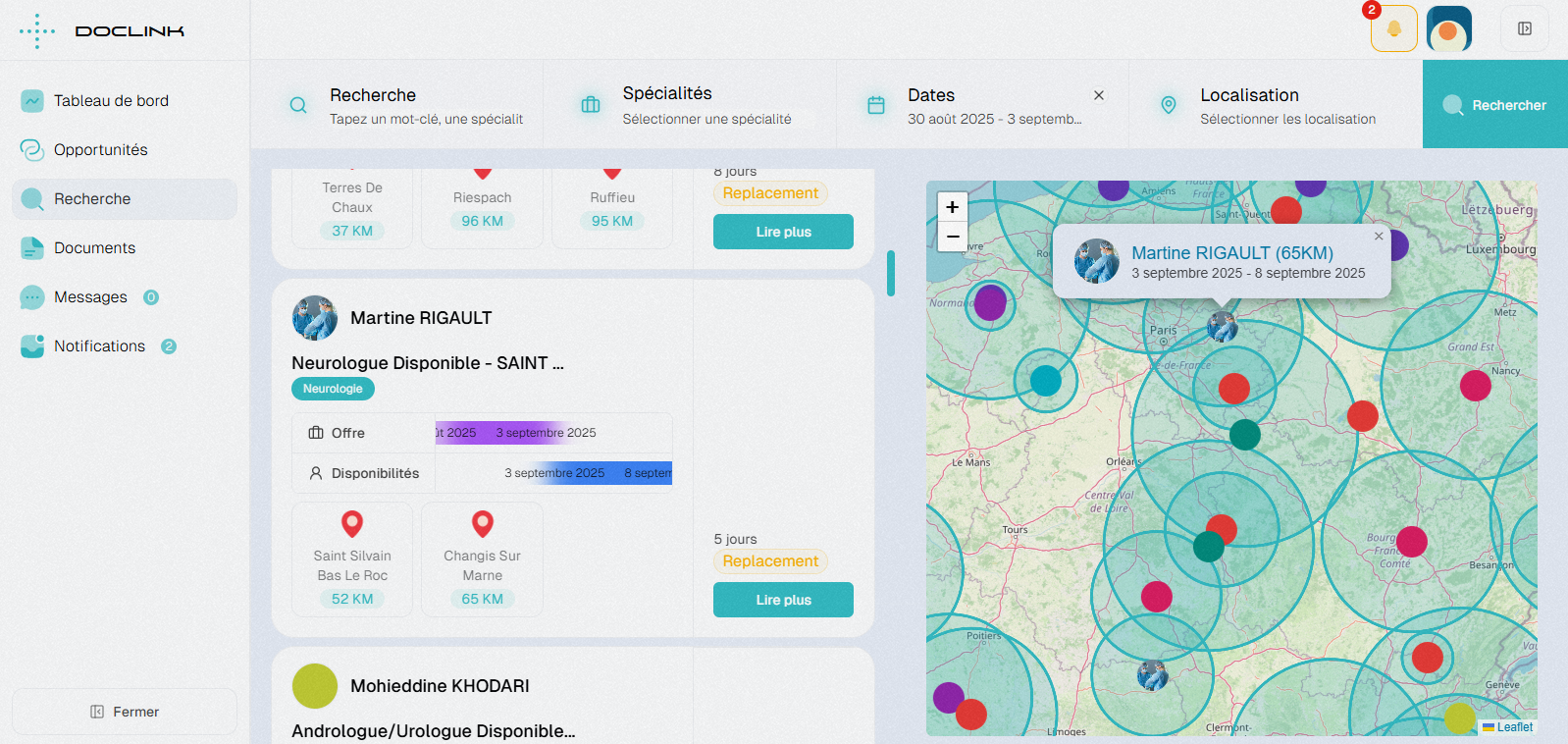The width and height of the screenshot is (1568, 744).
Task: Click the Rechercher button
Action: click(1495, 105)
